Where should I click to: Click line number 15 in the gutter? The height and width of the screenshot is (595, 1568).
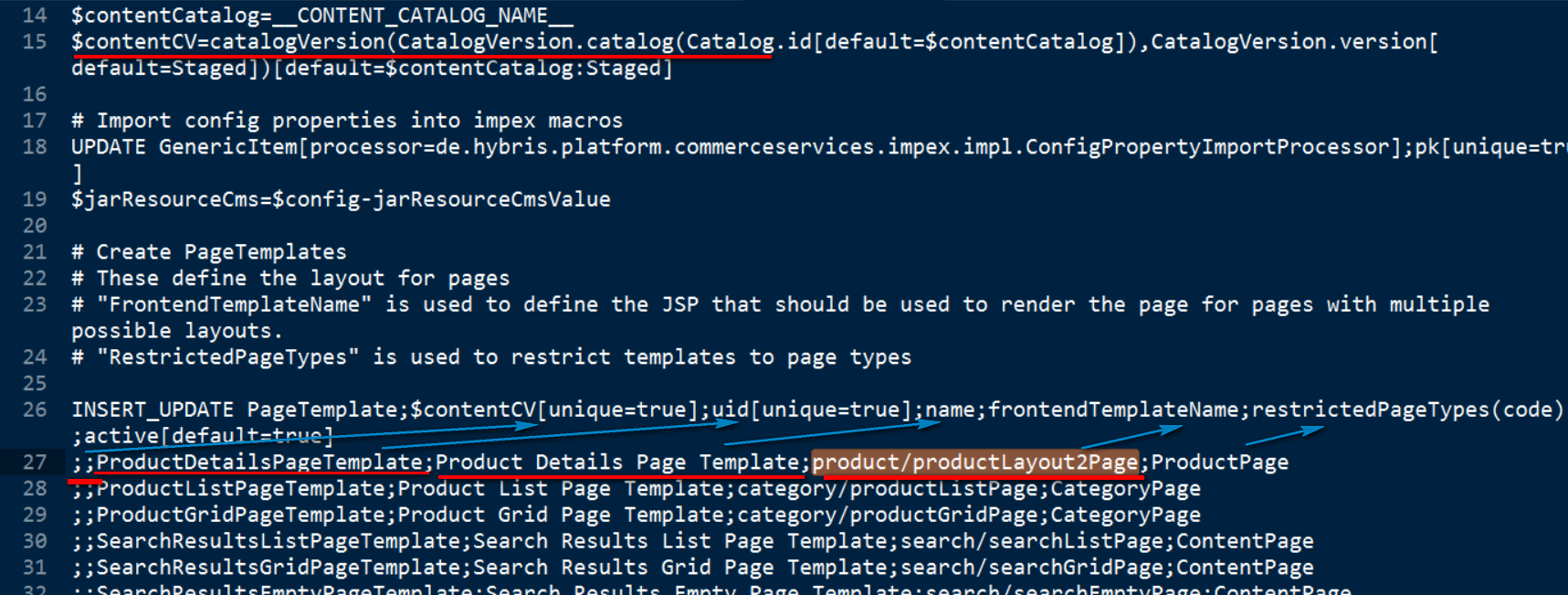(35, 42)
